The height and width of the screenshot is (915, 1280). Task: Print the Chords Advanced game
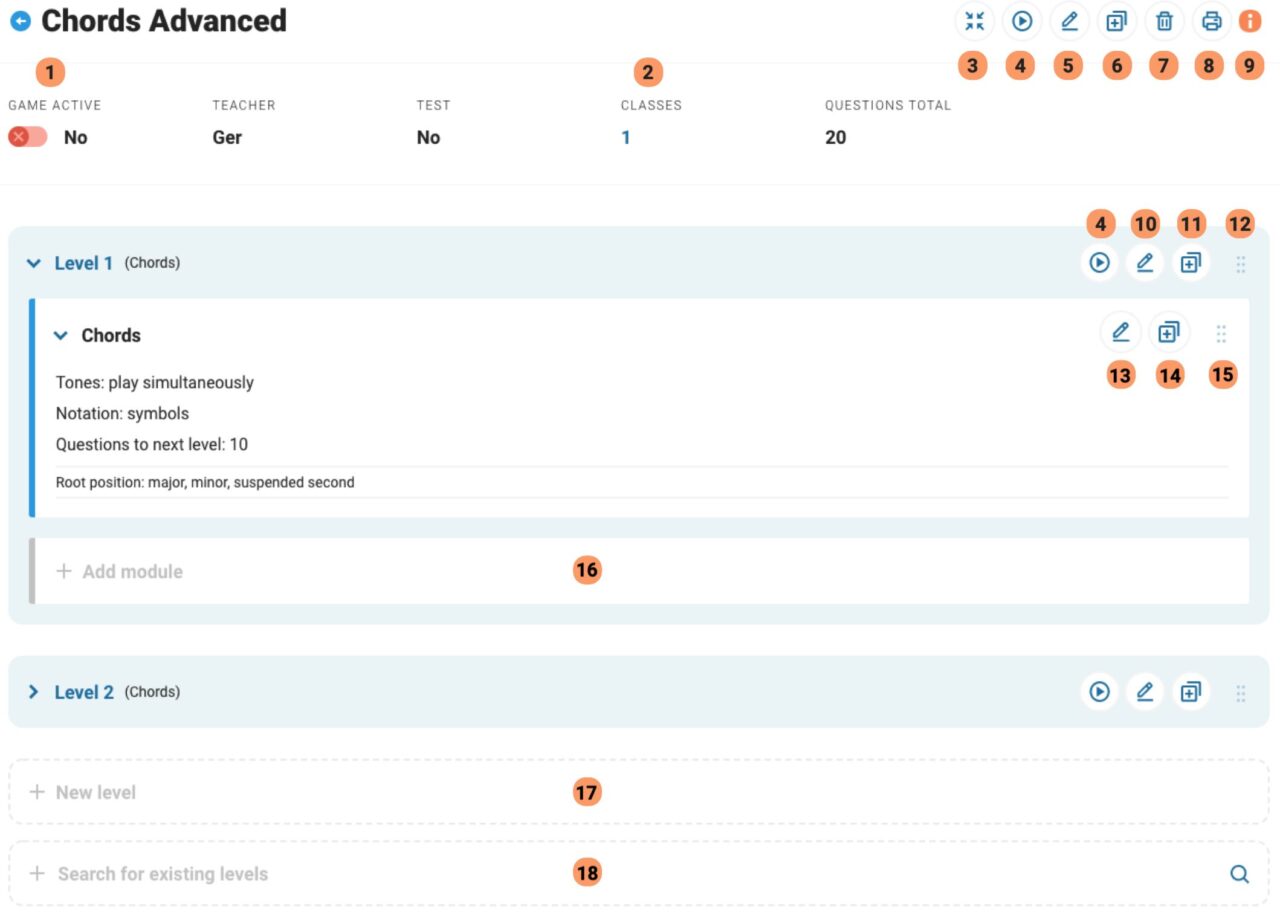pyautogui.click(x=1211, y=21)
